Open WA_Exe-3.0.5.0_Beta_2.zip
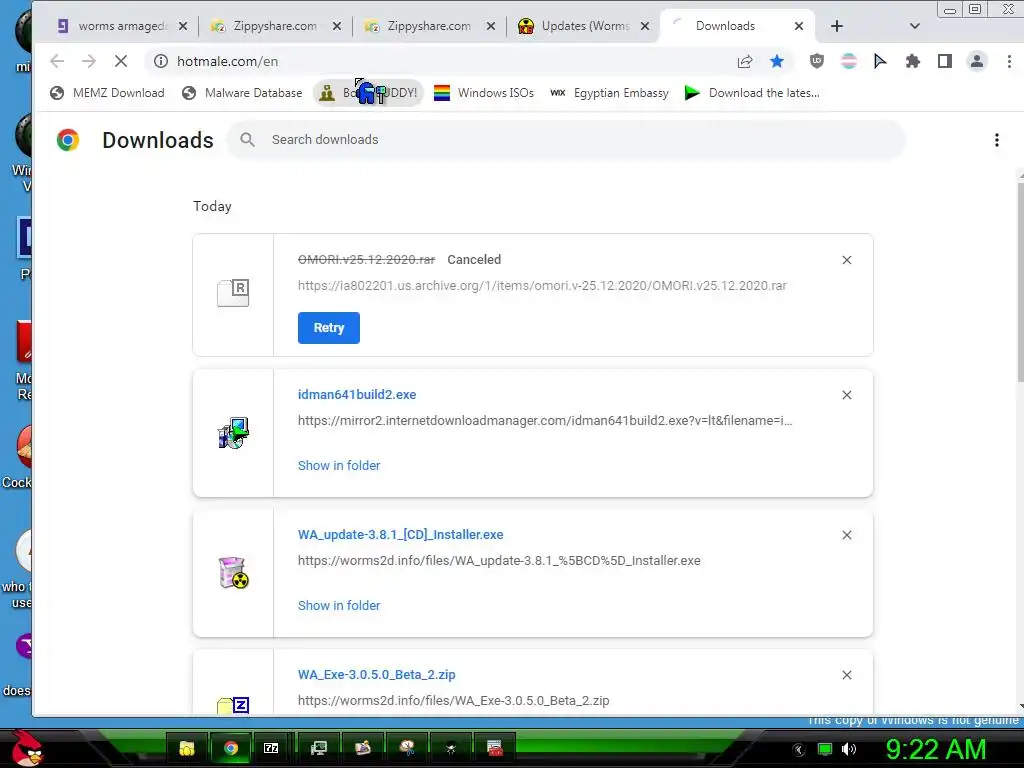This screenshot has height=768, width=1024. click(x=377, y=675)
